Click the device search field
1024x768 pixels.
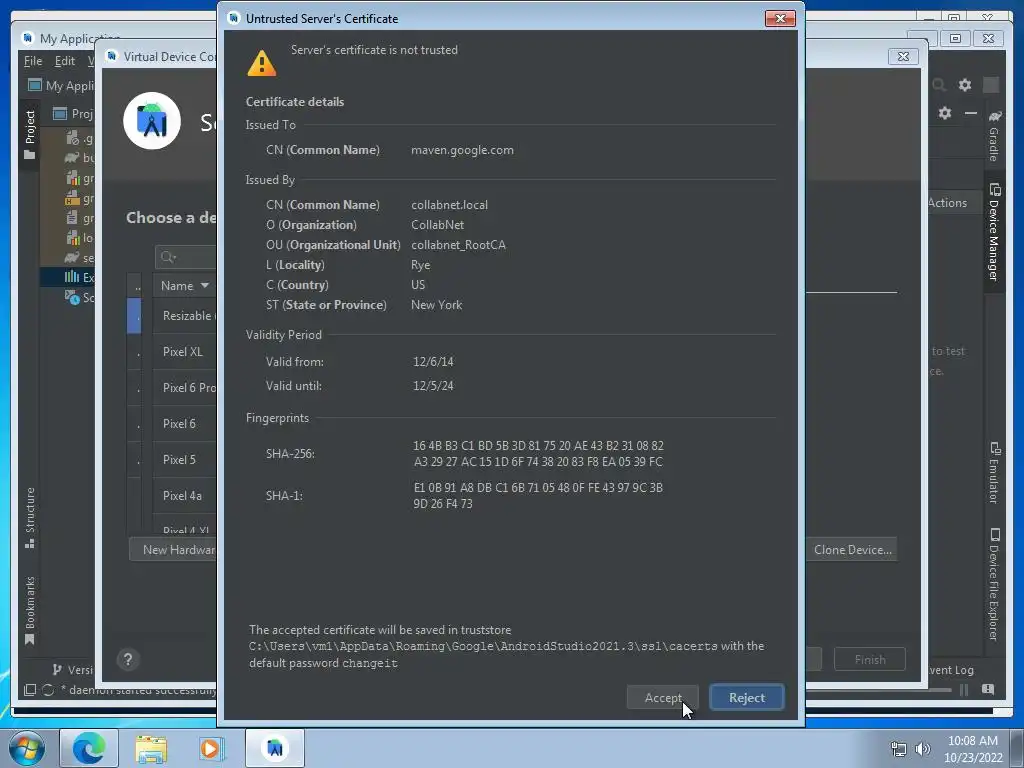point(187,257)
